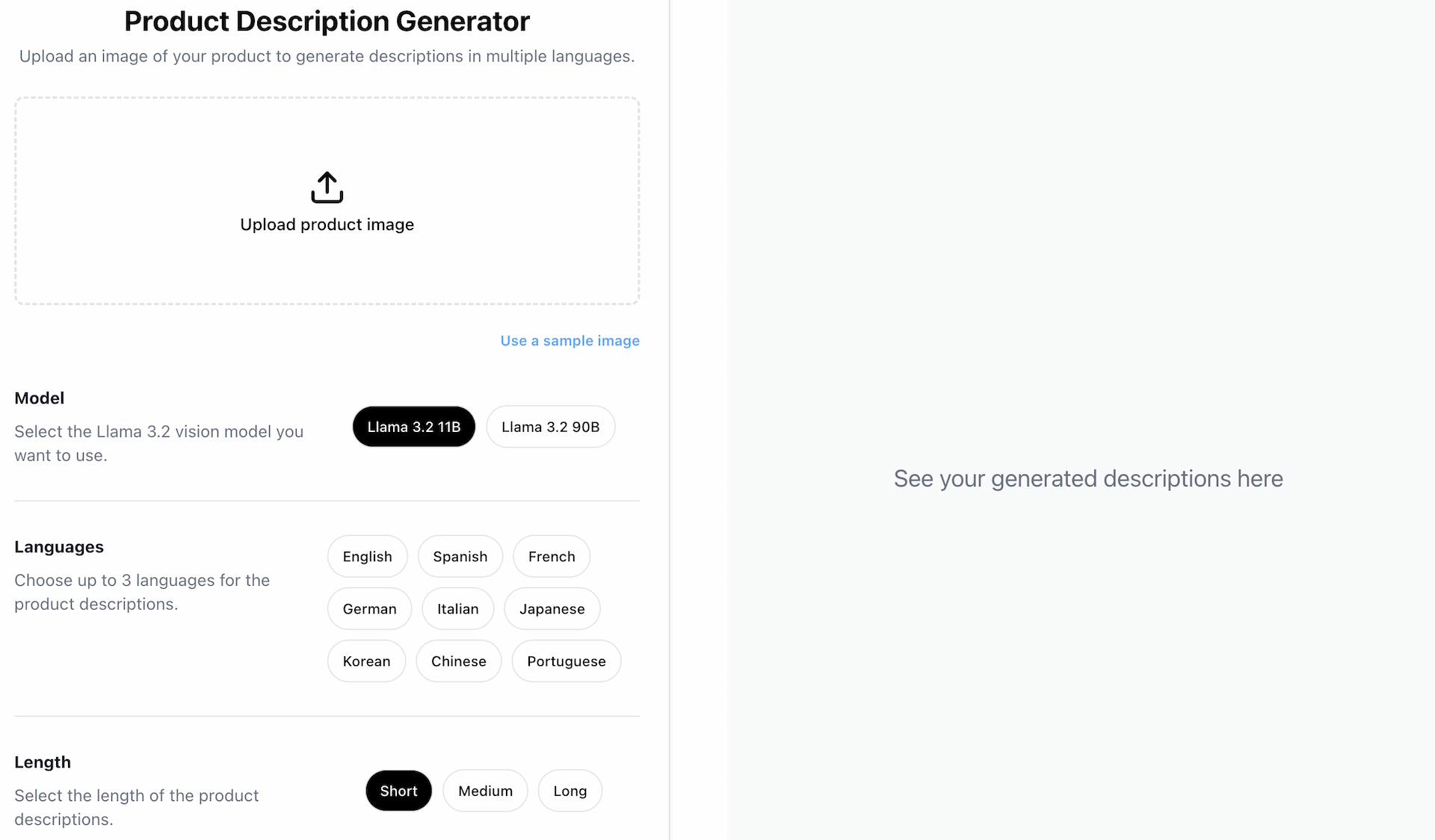
Task: Click the generated descriptions output area
Action: click(1089, 478)
